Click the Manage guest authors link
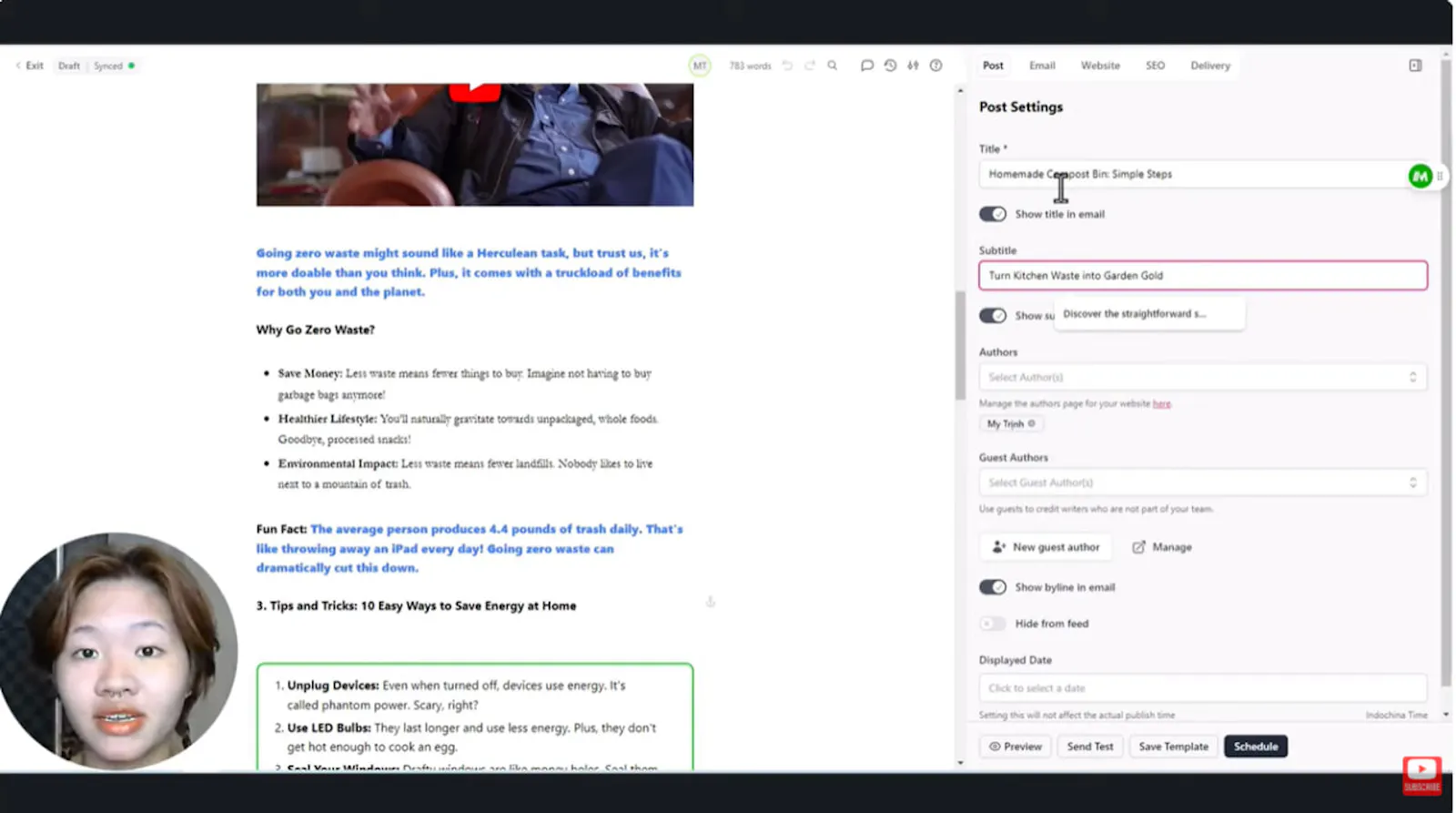The width and height of the screenshot is (1456, 813). pyautogui.click(x=1162, y=547)
